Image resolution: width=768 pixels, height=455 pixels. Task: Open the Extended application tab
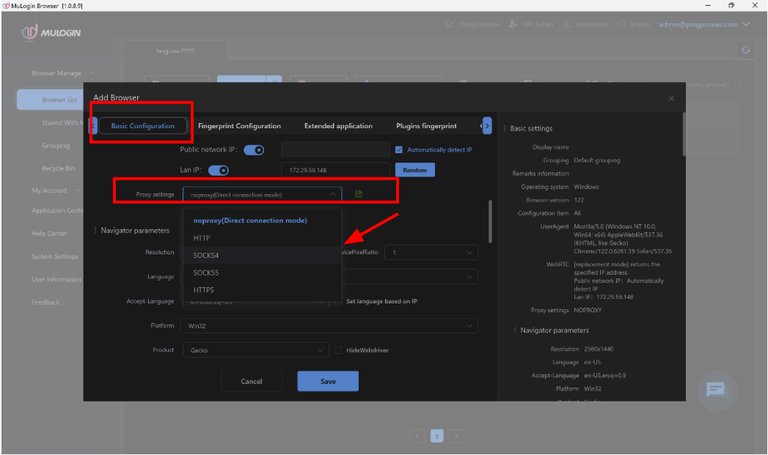click(x=338, y=126)
